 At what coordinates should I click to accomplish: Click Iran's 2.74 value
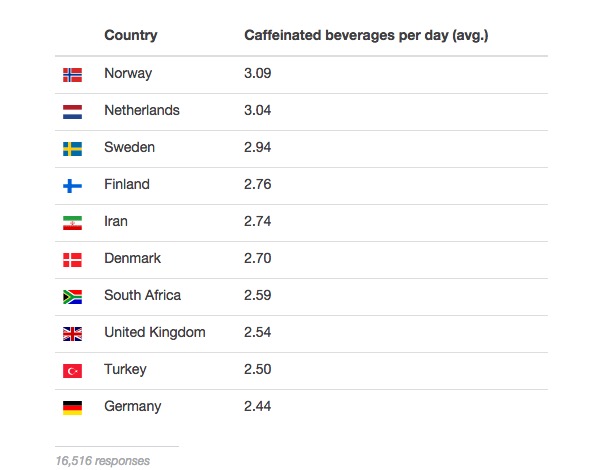[x=257, y=221]
